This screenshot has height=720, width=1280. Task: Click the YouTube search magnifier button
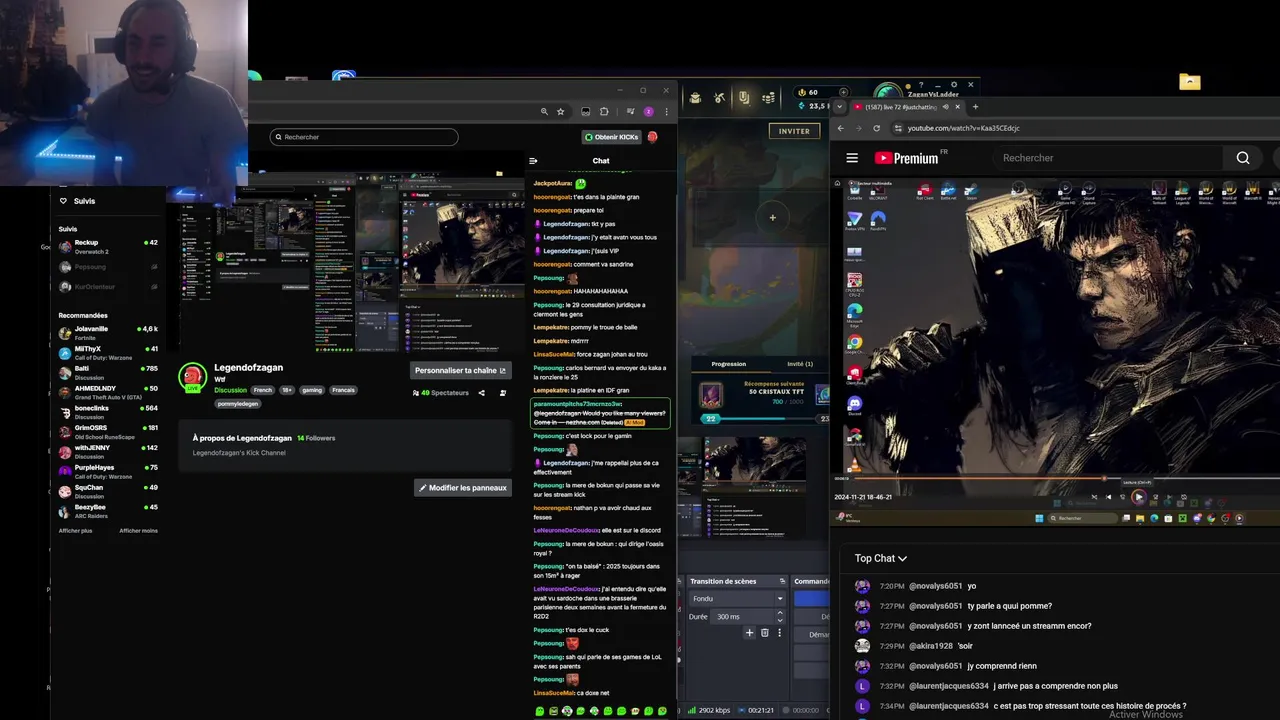1243,158
